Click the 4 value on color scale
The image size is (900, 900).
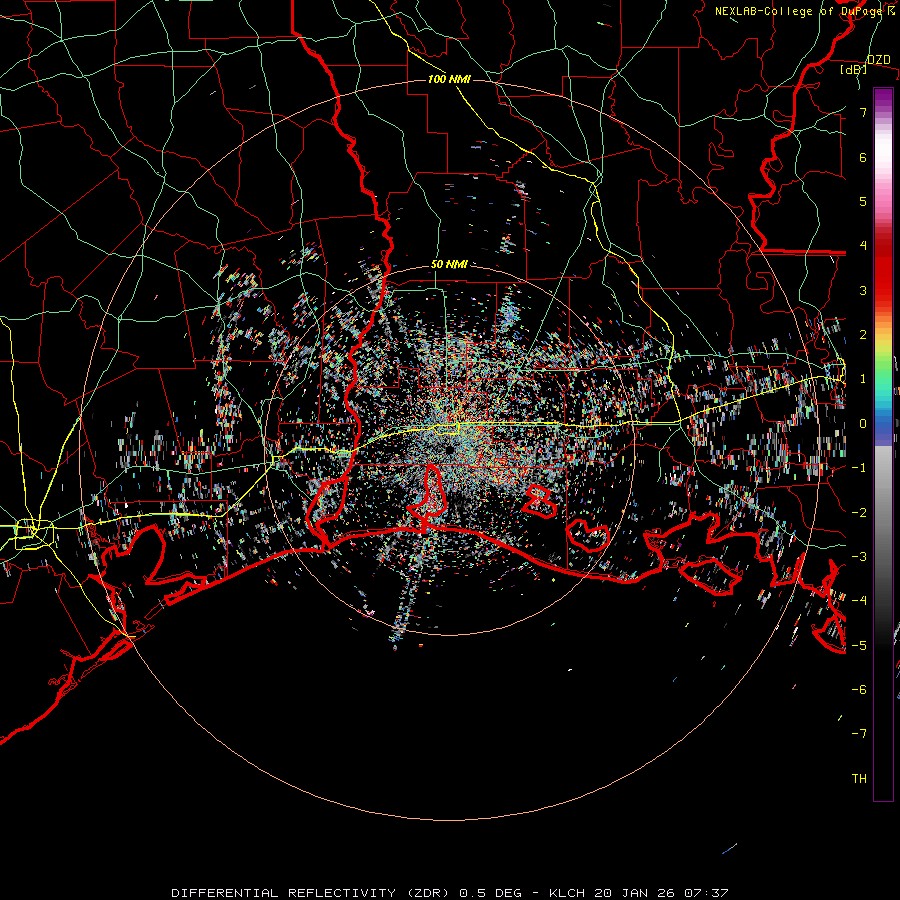(863, 246)
